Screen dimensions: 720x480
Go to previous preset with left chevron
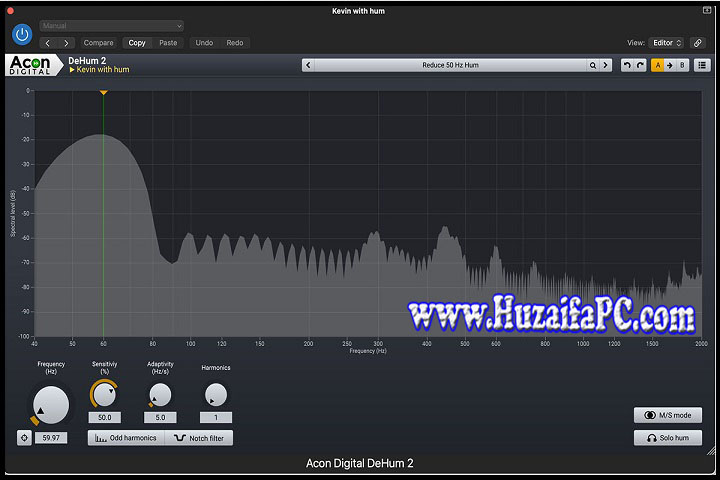(x=48, y=43)
